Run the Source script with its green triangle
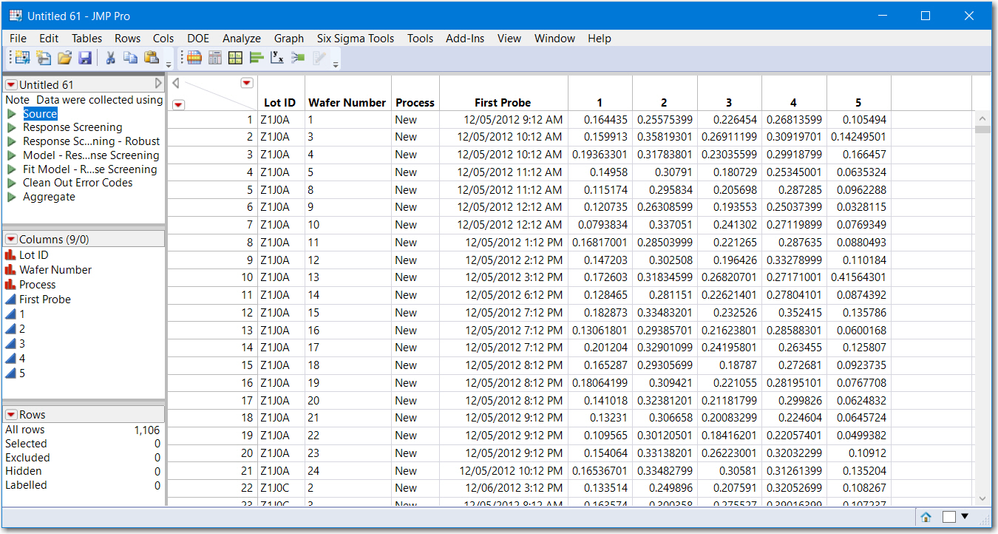Screen dimensions: 998x534 12,114
